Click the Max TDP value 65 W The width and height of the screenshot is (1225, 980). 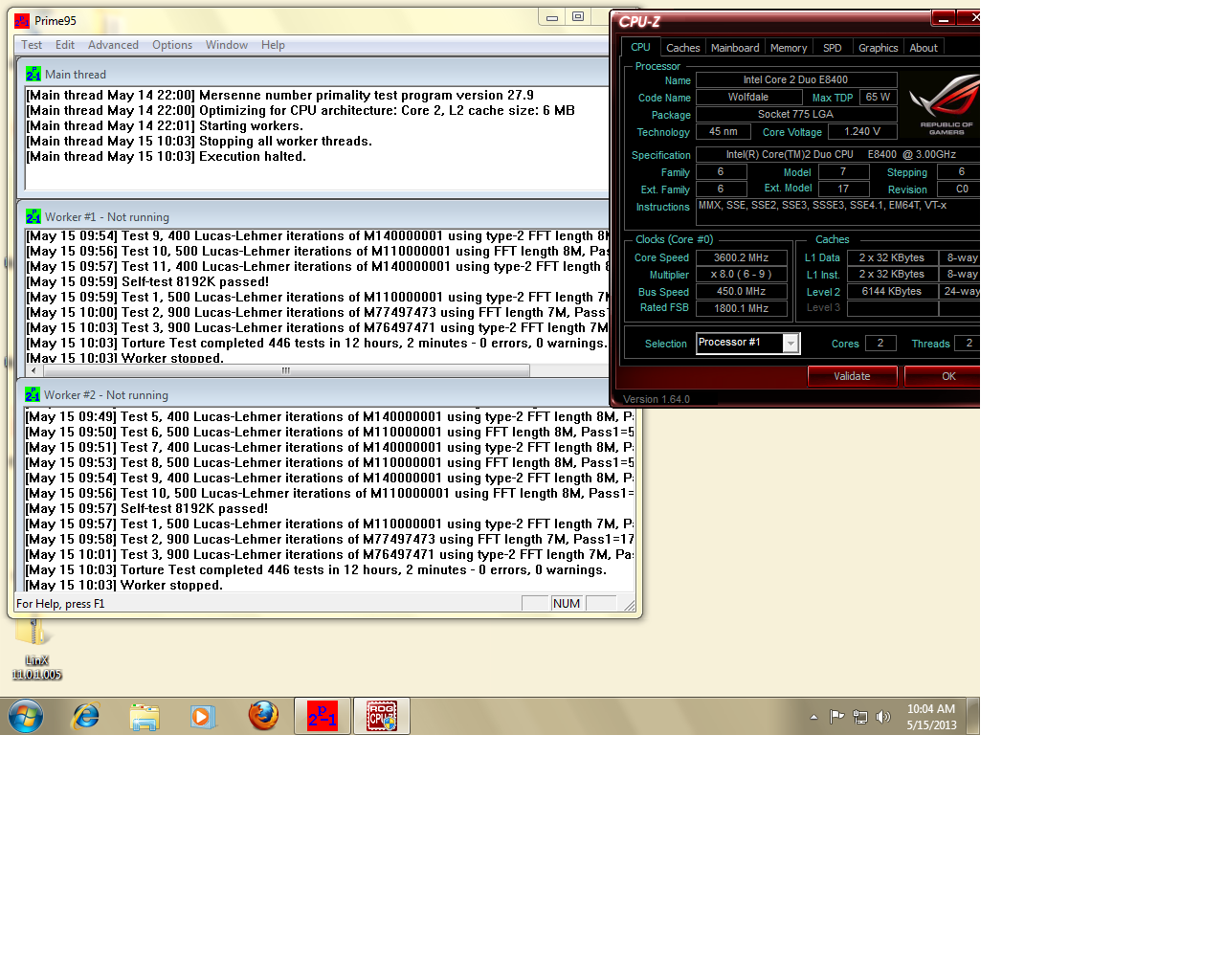tap(878, 98)
